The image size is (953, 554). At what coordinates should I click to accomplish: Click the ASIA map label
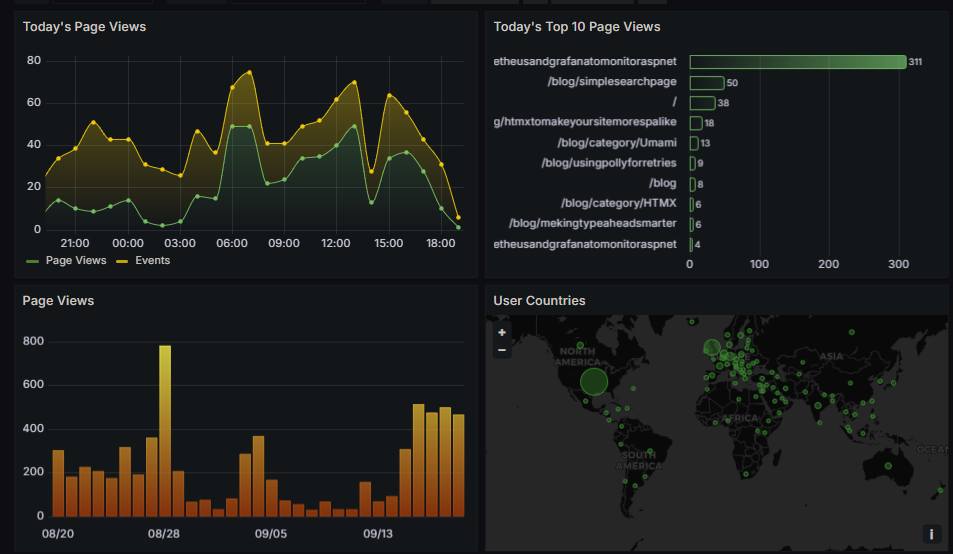(x=831, y=357)
